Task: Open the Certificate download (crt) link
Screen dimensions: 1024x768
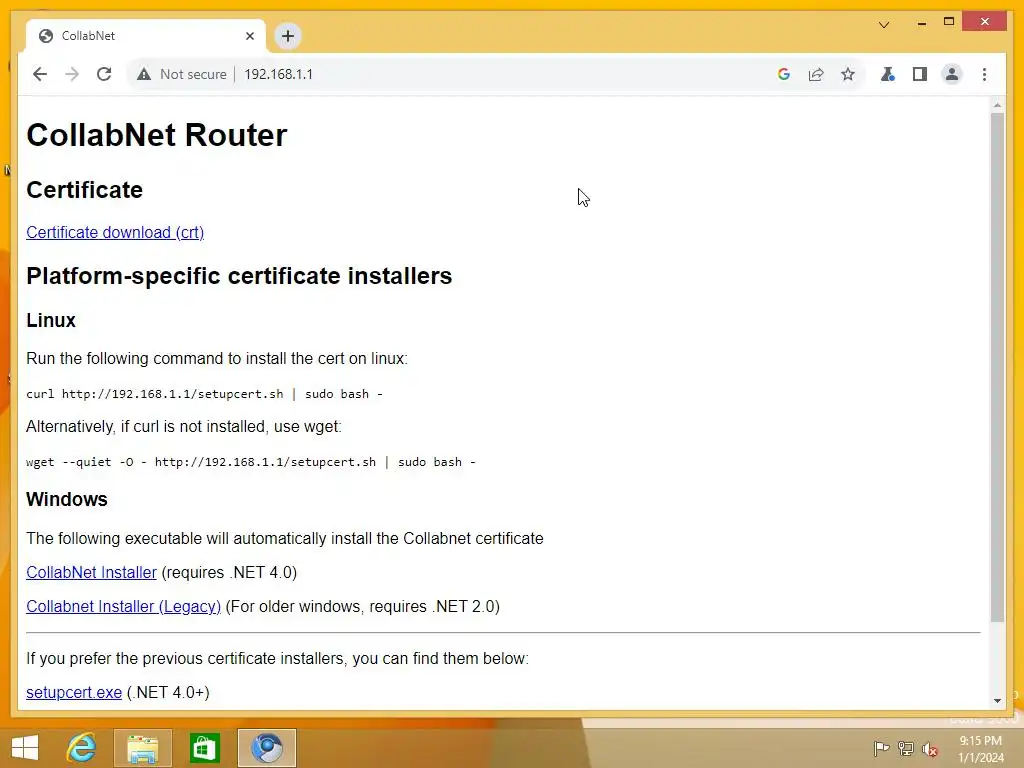Action: pos(115,232)
